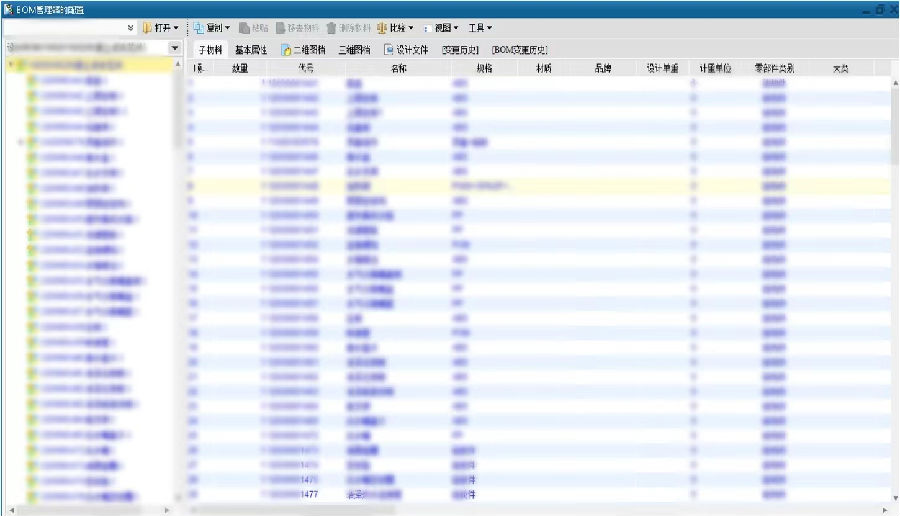Sort by the 材质 column header

[x=544, y=68]
